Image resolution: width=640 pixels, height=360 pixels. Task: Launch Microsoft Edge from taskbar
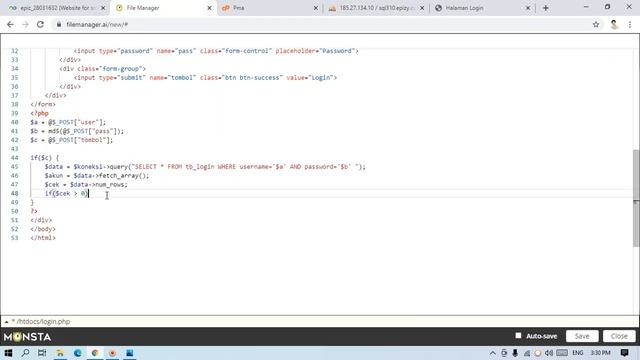(78, 353)
